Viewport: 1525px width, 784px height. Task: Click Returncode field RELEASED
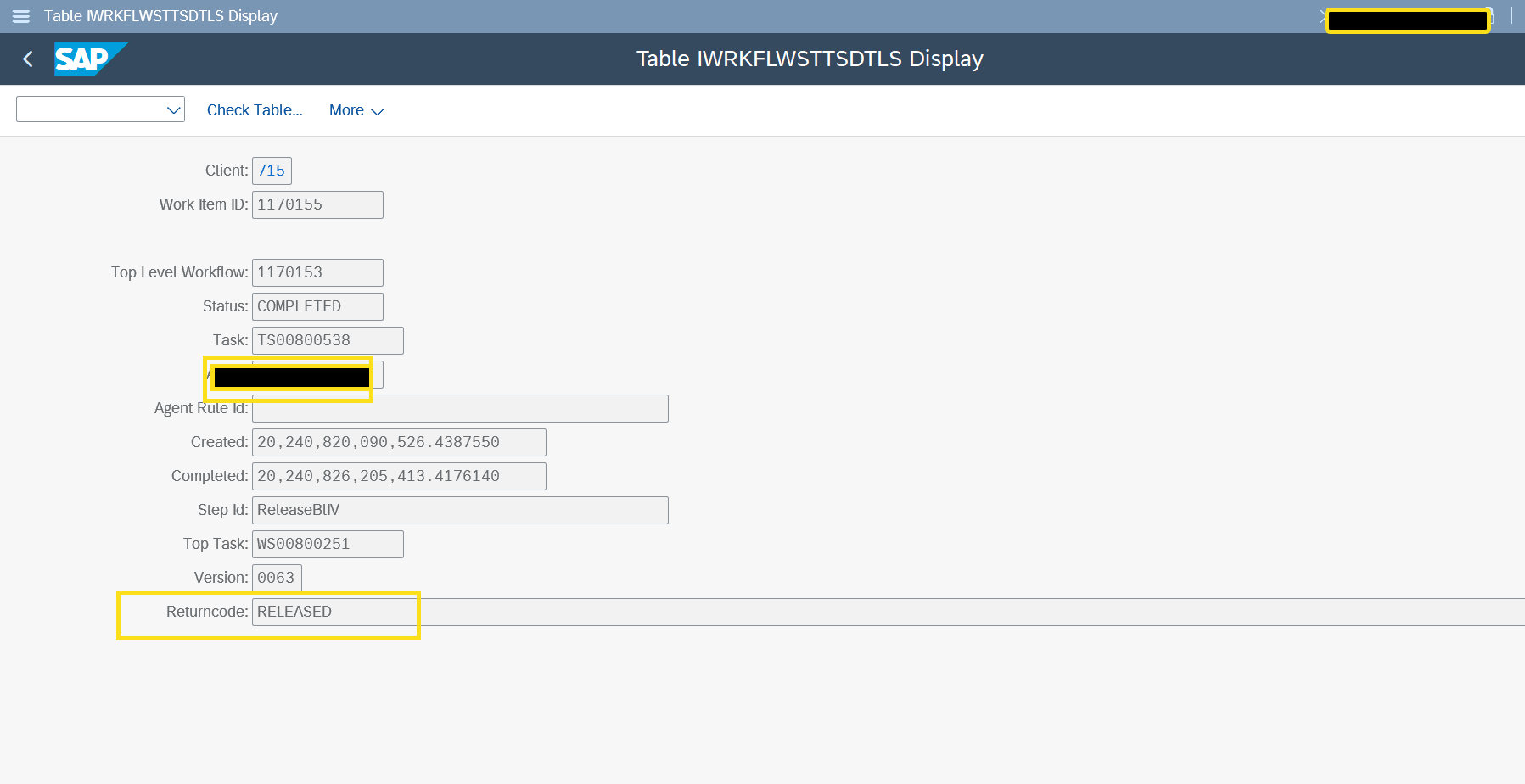[x=889, y=612]
